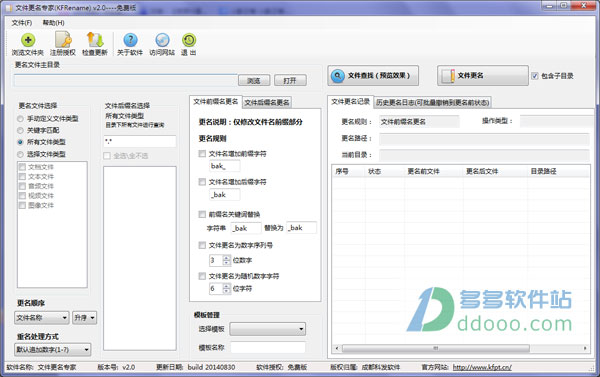Check the 文档文件 file type box
600x377 pixels.
(22, 167)
